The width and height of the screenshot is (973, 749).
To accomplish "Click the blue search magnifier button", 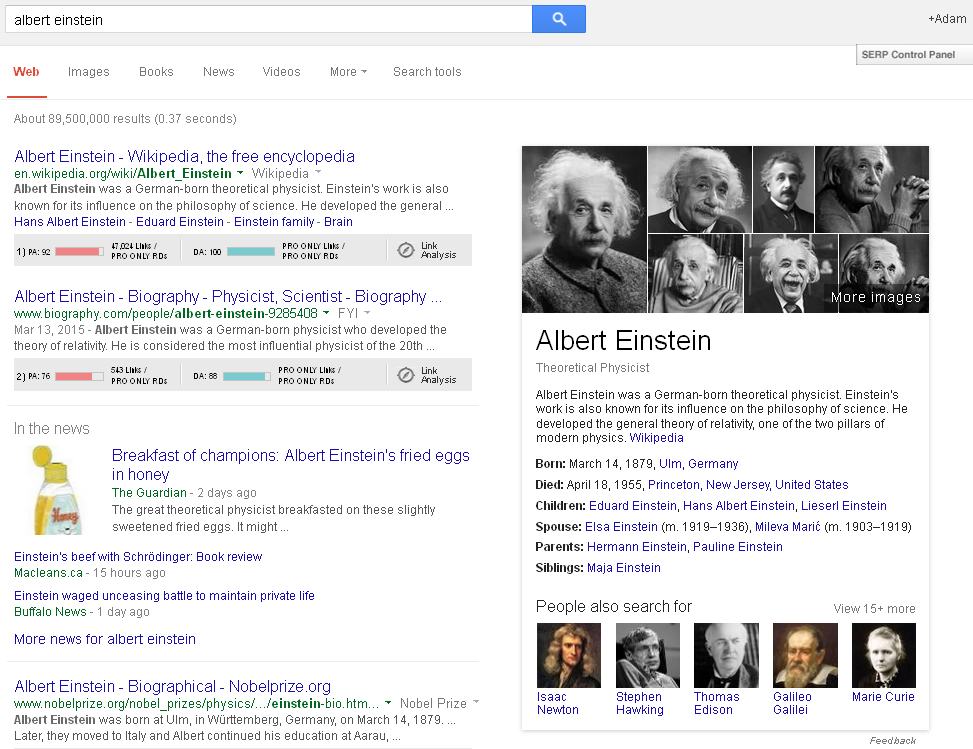I will [558, 19].
